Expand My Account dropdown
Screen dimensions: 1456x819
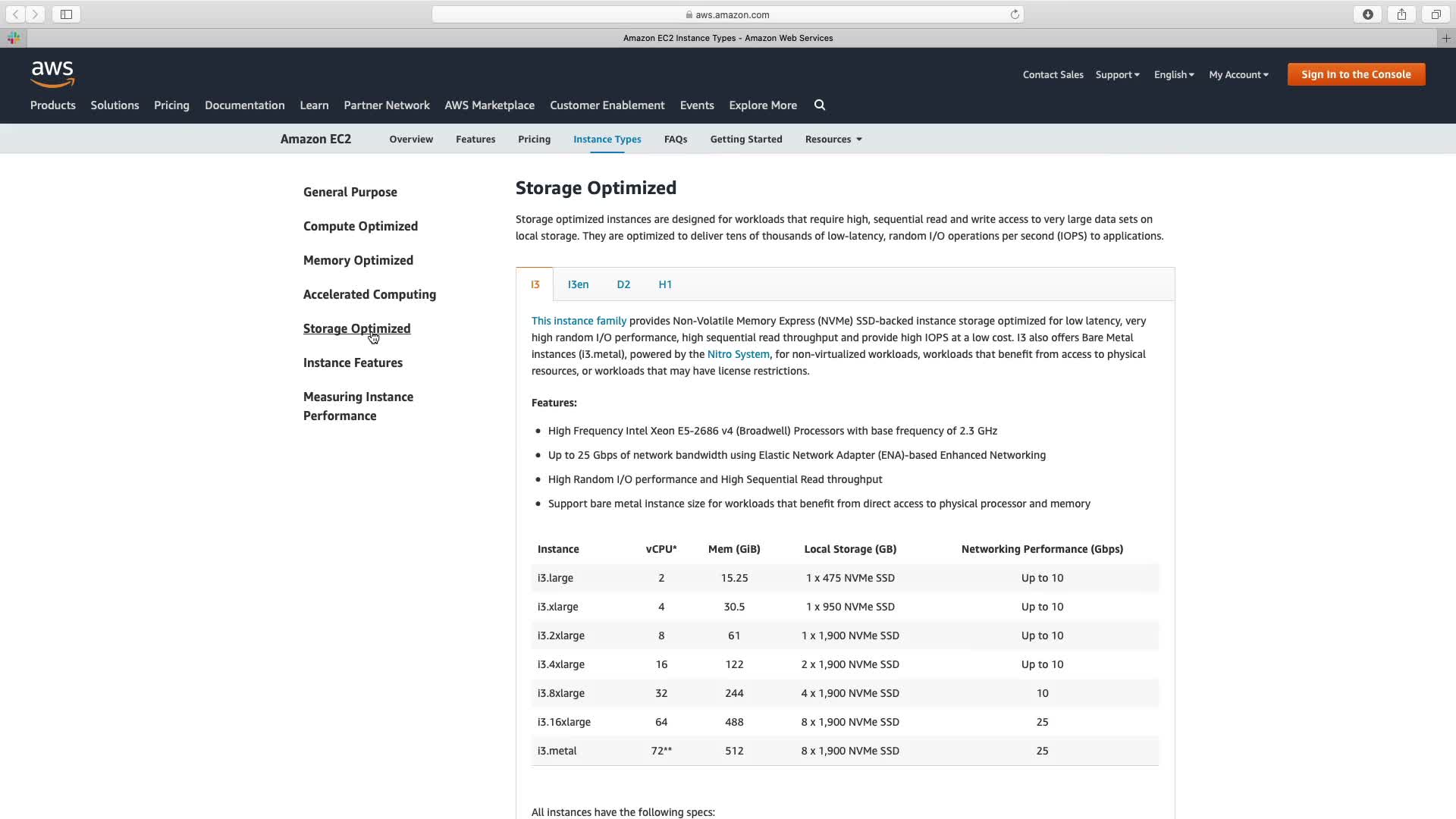click(1238, 74)
